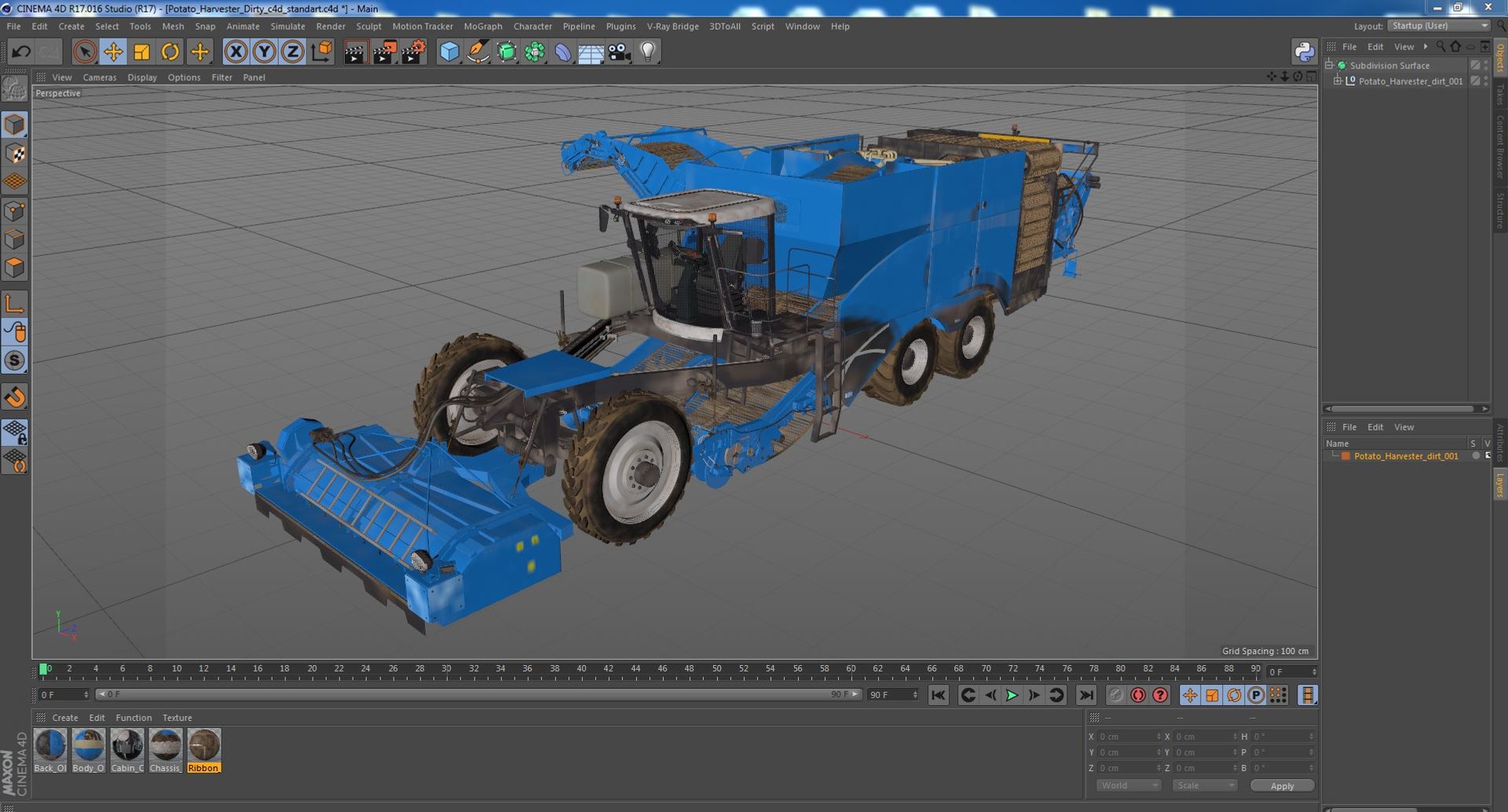Click the Python script icon
1508x812 pixels.
(1304, 52)
